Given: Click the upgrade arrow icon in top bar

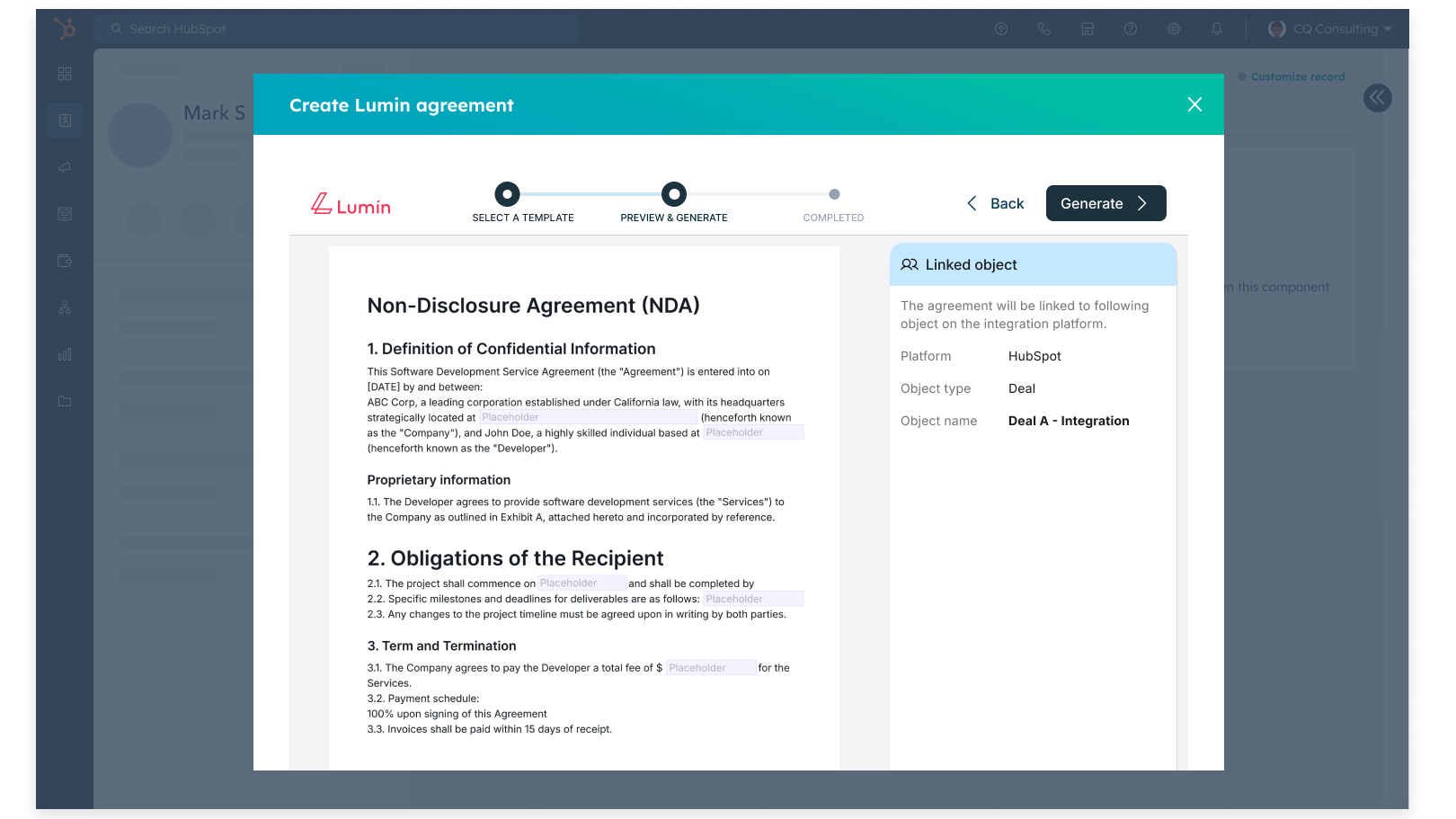Looking at the screenshot, I should point(1001,29).
